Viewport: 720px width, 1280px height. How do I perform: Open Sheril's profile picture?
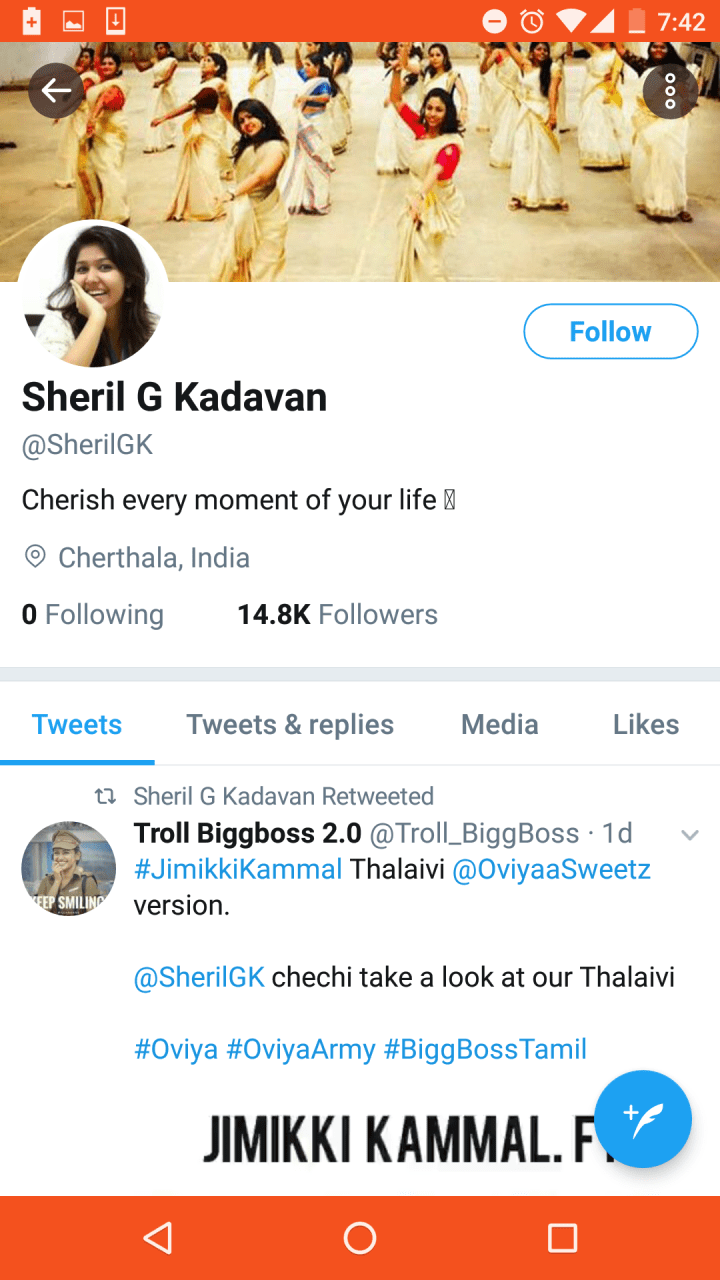[93, 294]
